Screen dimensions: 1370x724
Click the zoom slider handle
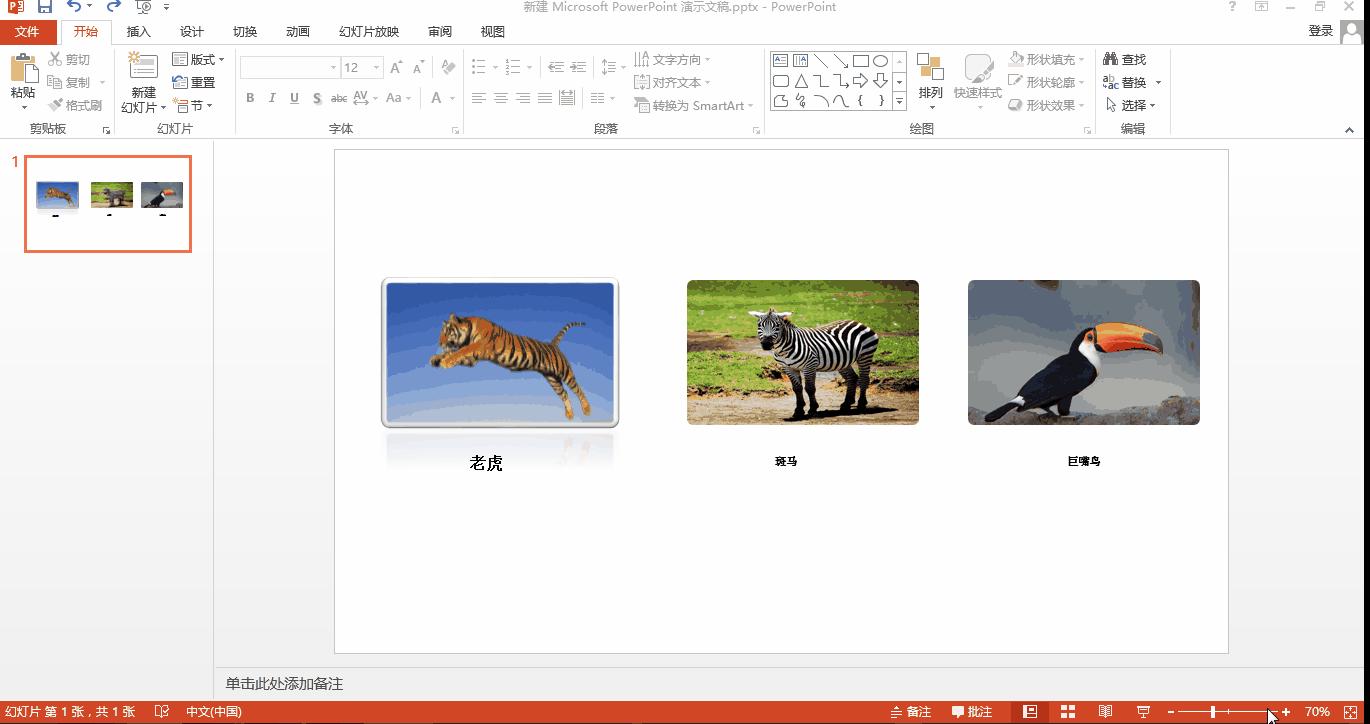pos(1213,711)
